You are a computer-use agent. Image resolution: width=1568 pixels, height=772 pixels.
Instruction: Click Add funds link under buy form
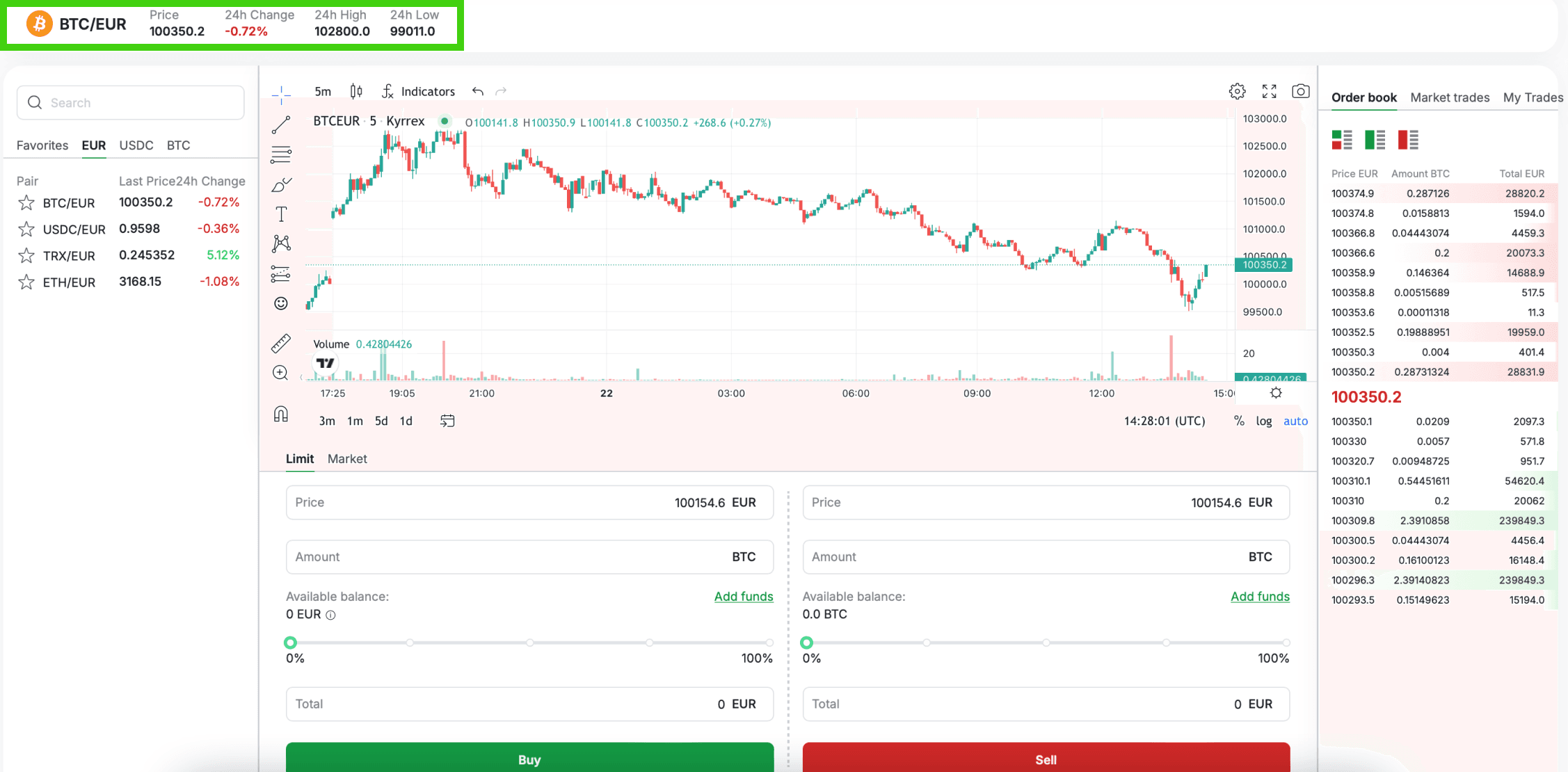tap(744, 596)
